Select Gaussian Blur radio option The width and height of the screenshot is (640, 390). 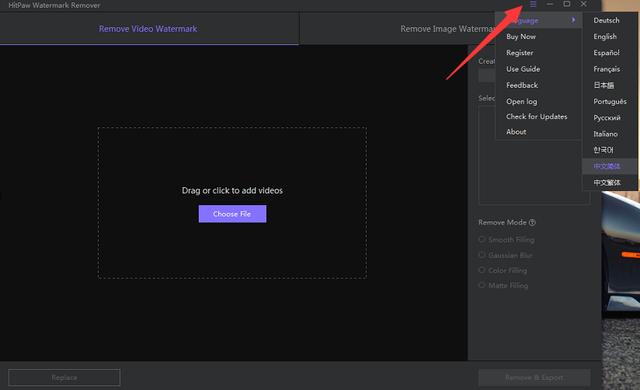[x=506, y=255]
